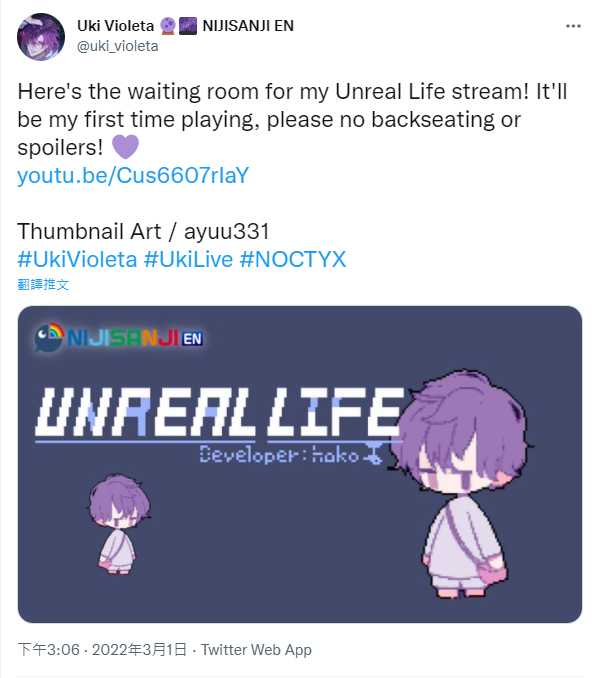Click the crystal ball emoji in name
This screenshot has height=678, width=599.
(168, 26)
